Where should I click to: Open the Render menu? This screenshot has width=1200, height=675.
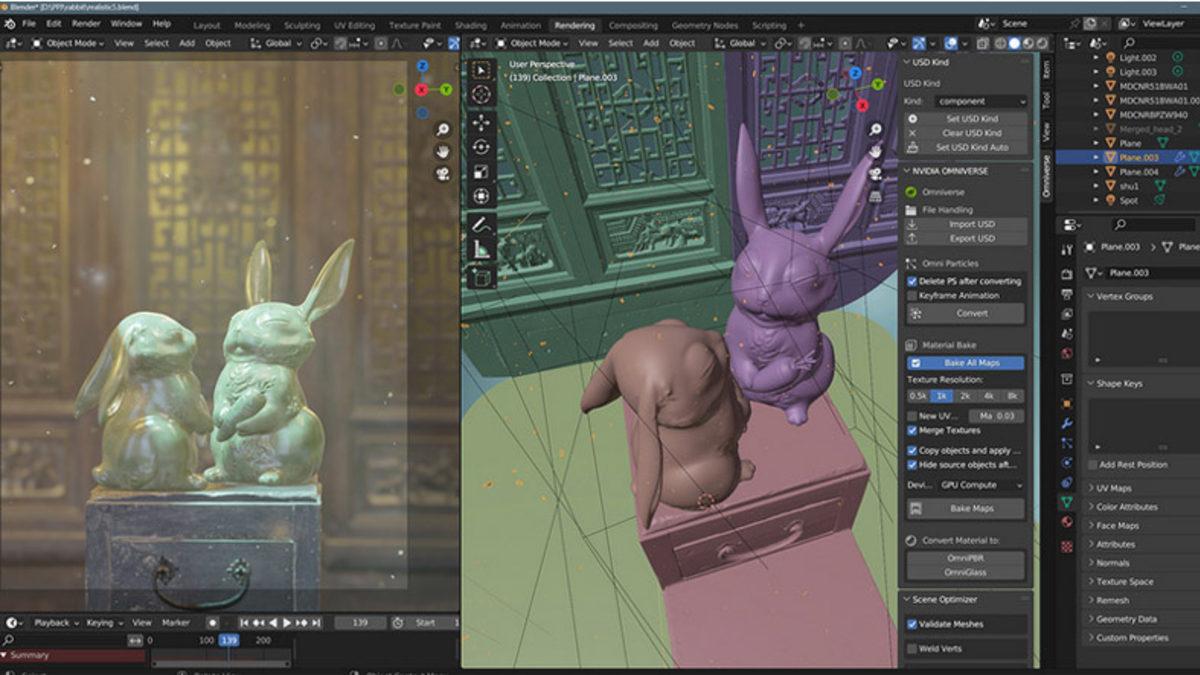tap(86, 23)
